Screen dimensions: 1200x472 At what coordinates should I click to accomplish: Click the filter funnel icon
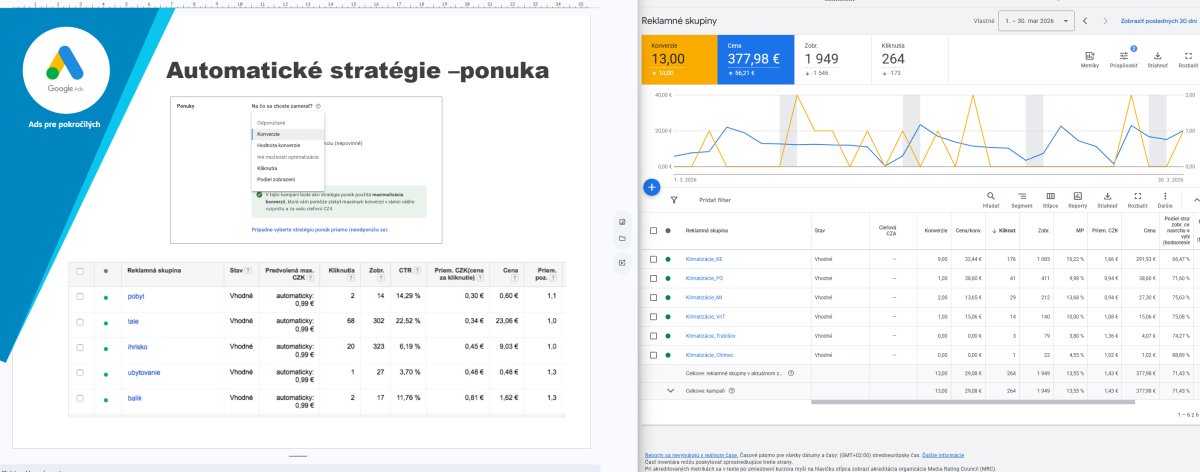(674, 200)
